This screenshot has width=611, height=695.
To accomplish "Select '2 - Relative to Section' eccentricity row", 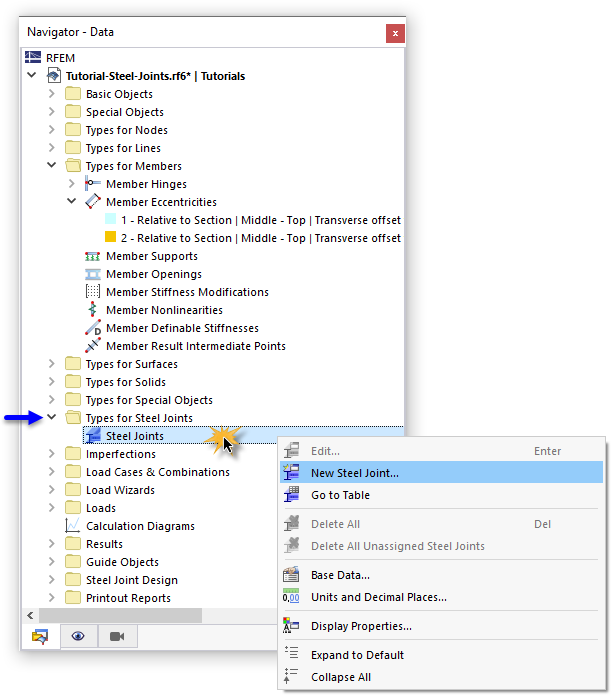I will (x=261, y=238).
